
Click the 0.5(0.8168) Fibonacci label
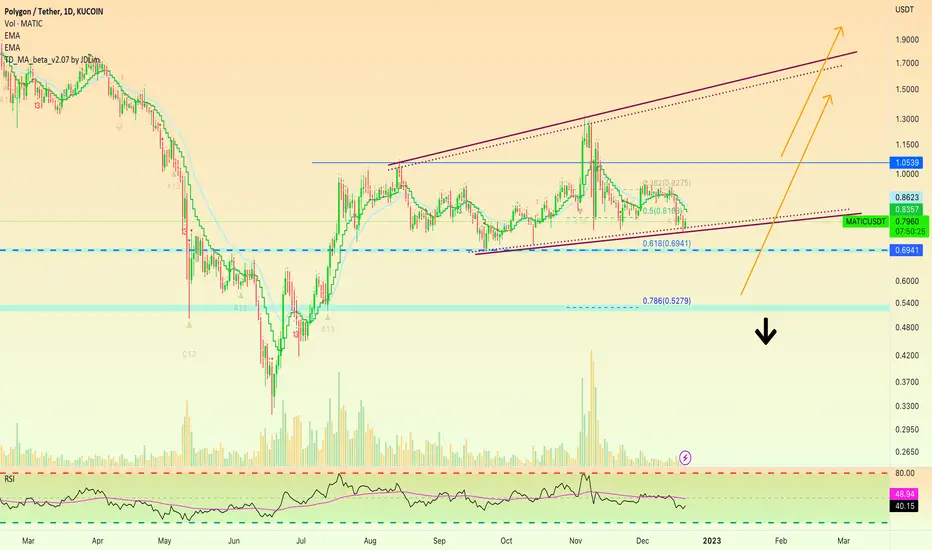[x=662, y=211]
